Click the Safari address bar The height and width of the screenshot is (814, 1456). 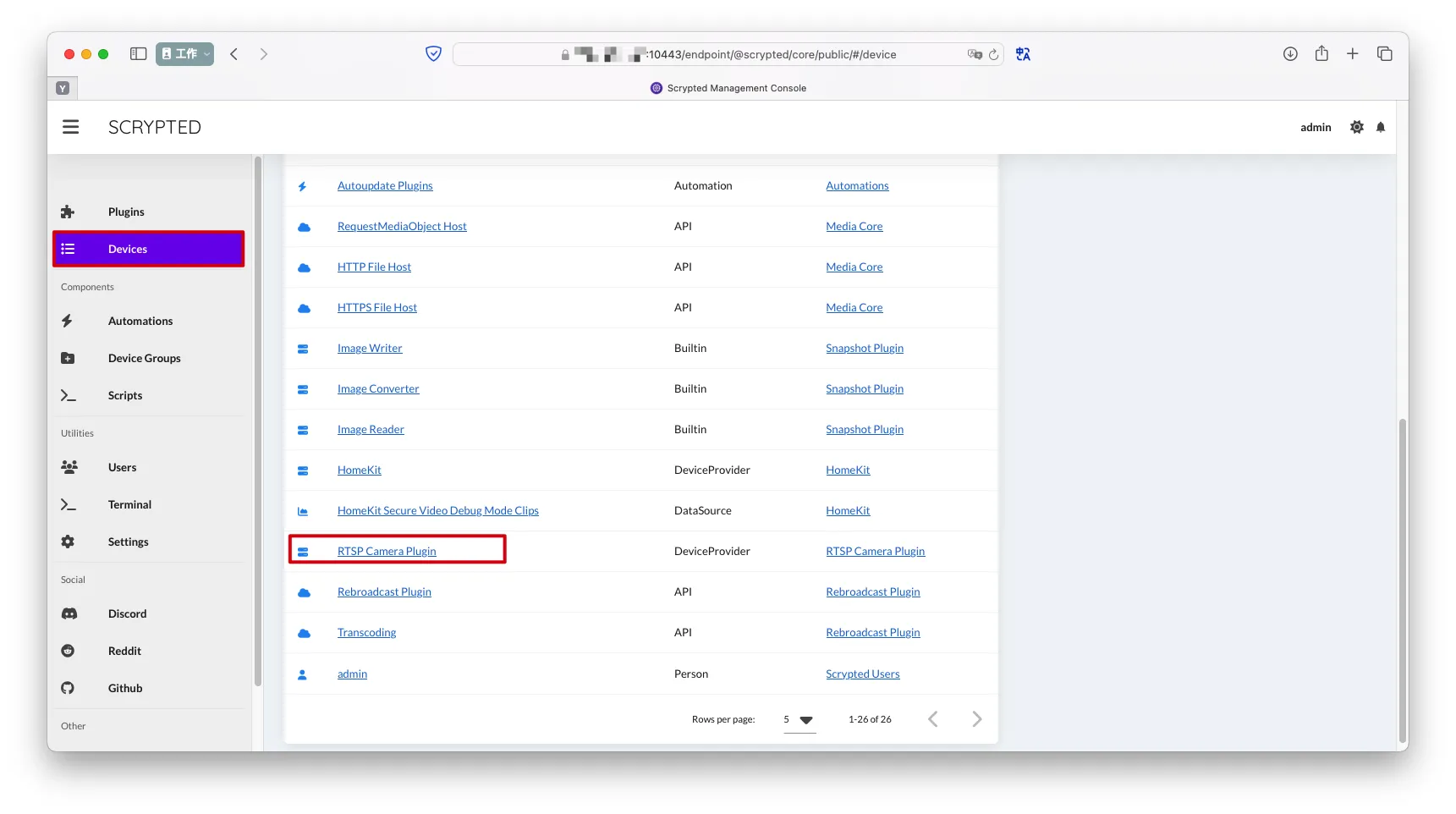coord(761,55)
